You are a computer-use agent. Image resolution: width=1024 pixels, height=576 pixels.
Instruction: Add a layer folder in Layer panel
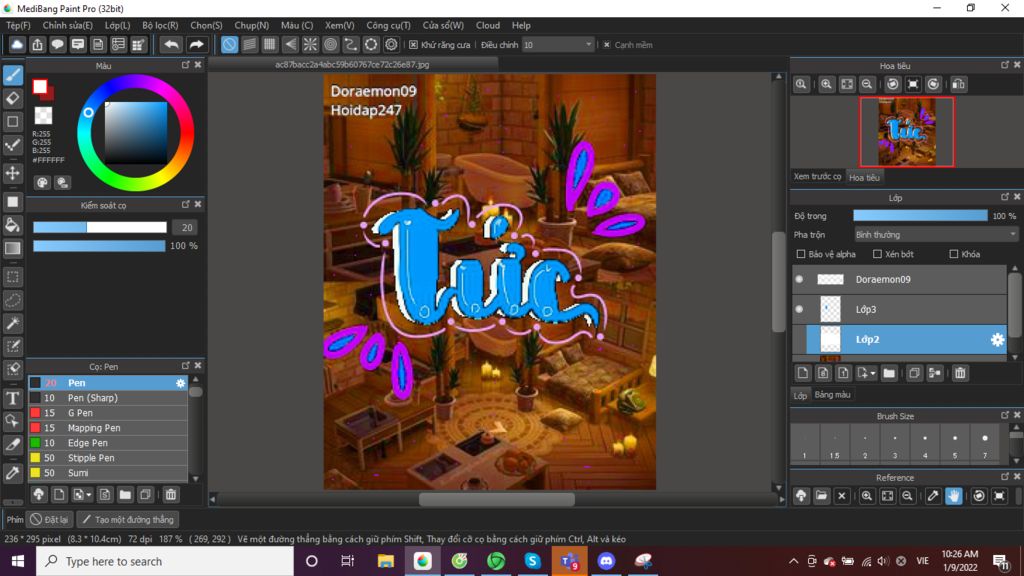tap(889, 373)
